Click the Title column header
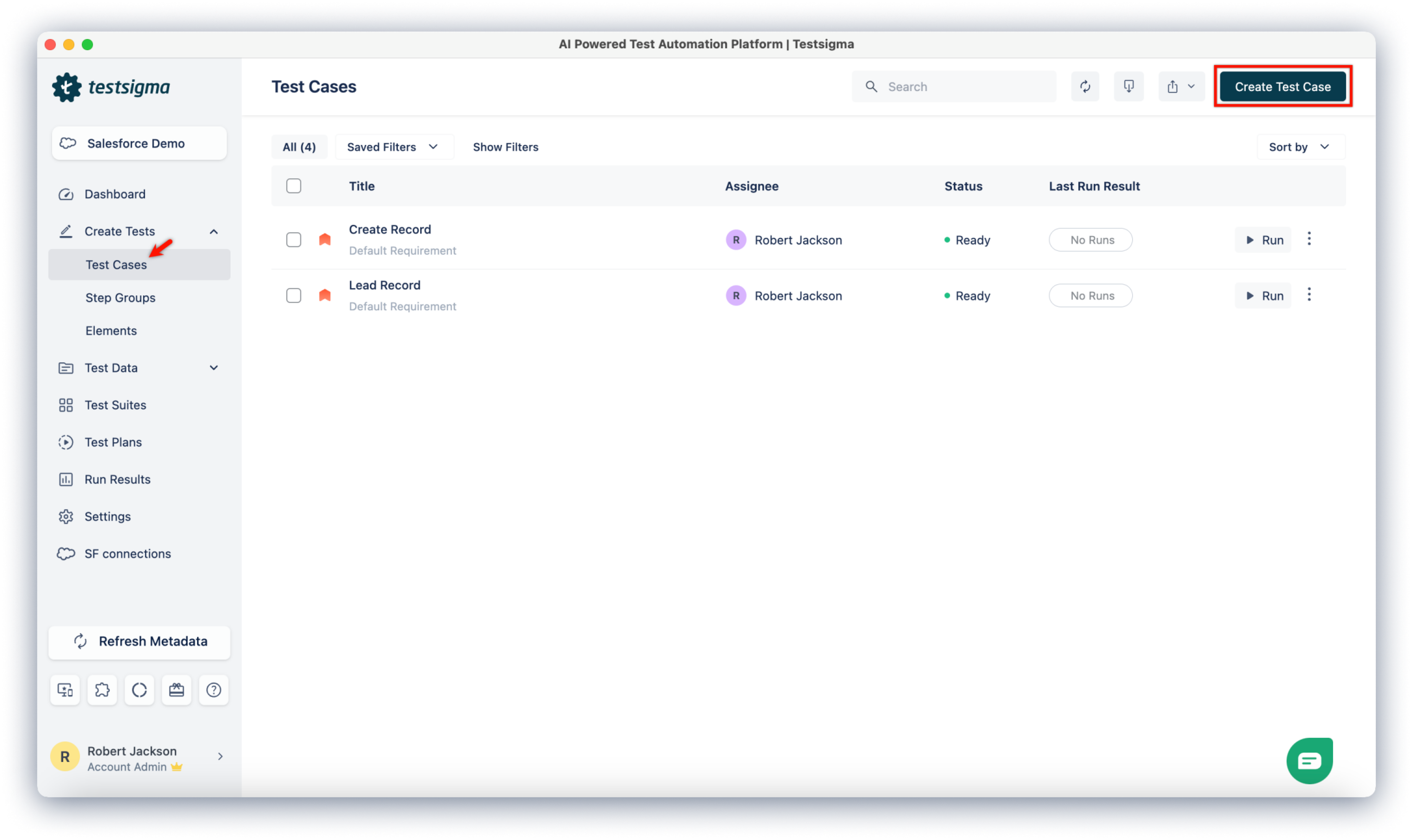1413x840 pixels. pos(362,186)
